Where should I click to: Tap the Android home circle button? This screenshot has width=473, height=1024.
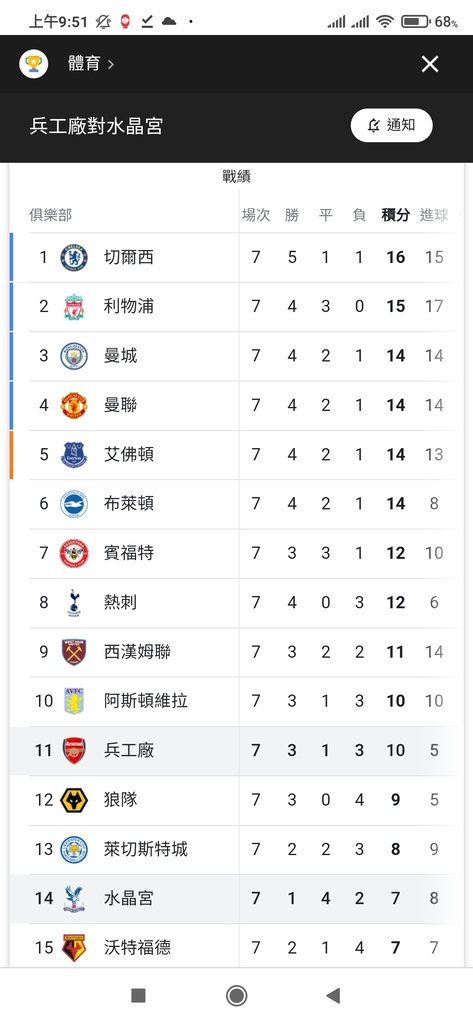(236, 995)
